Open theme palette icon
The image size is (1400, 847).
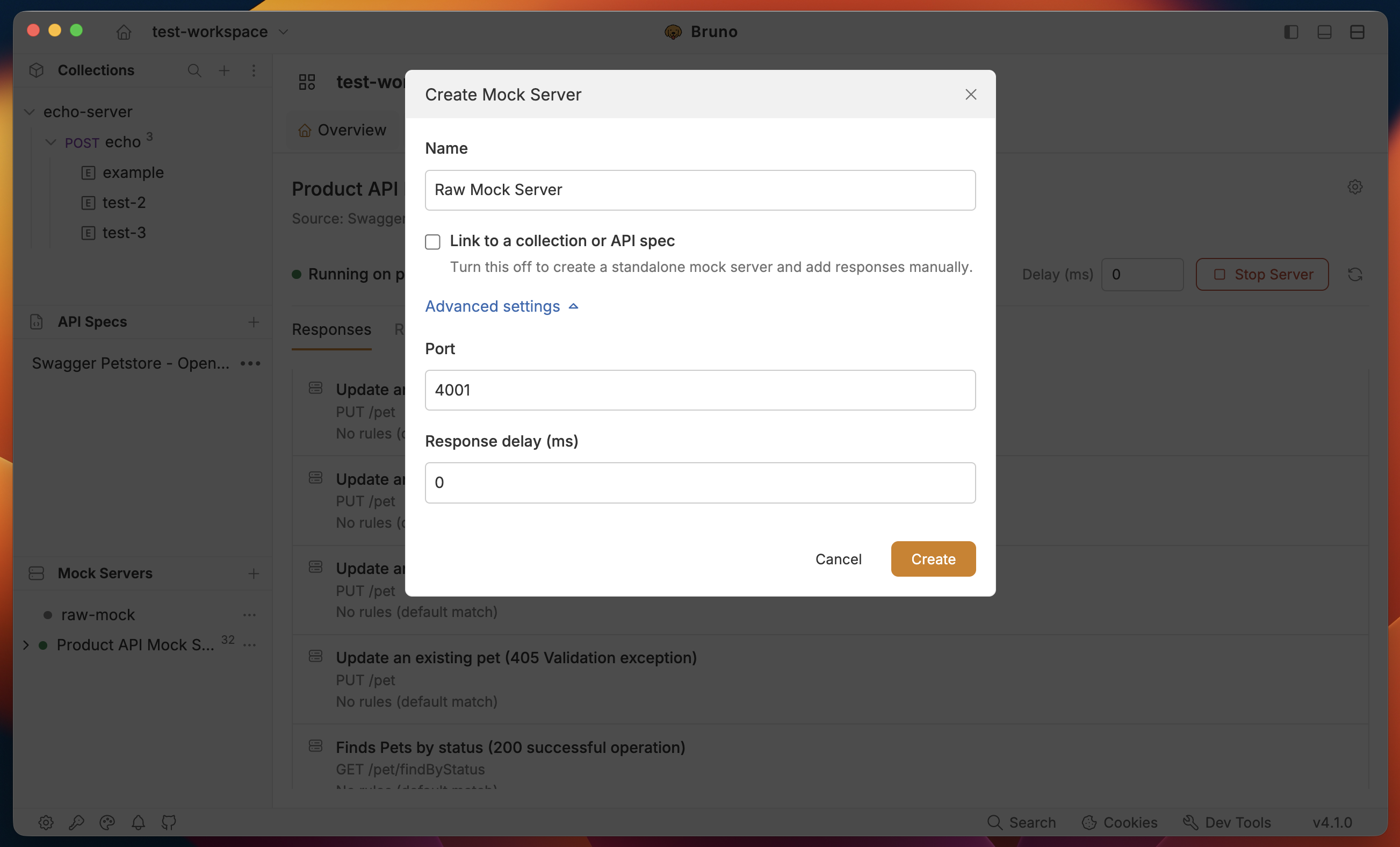(107, 823)
